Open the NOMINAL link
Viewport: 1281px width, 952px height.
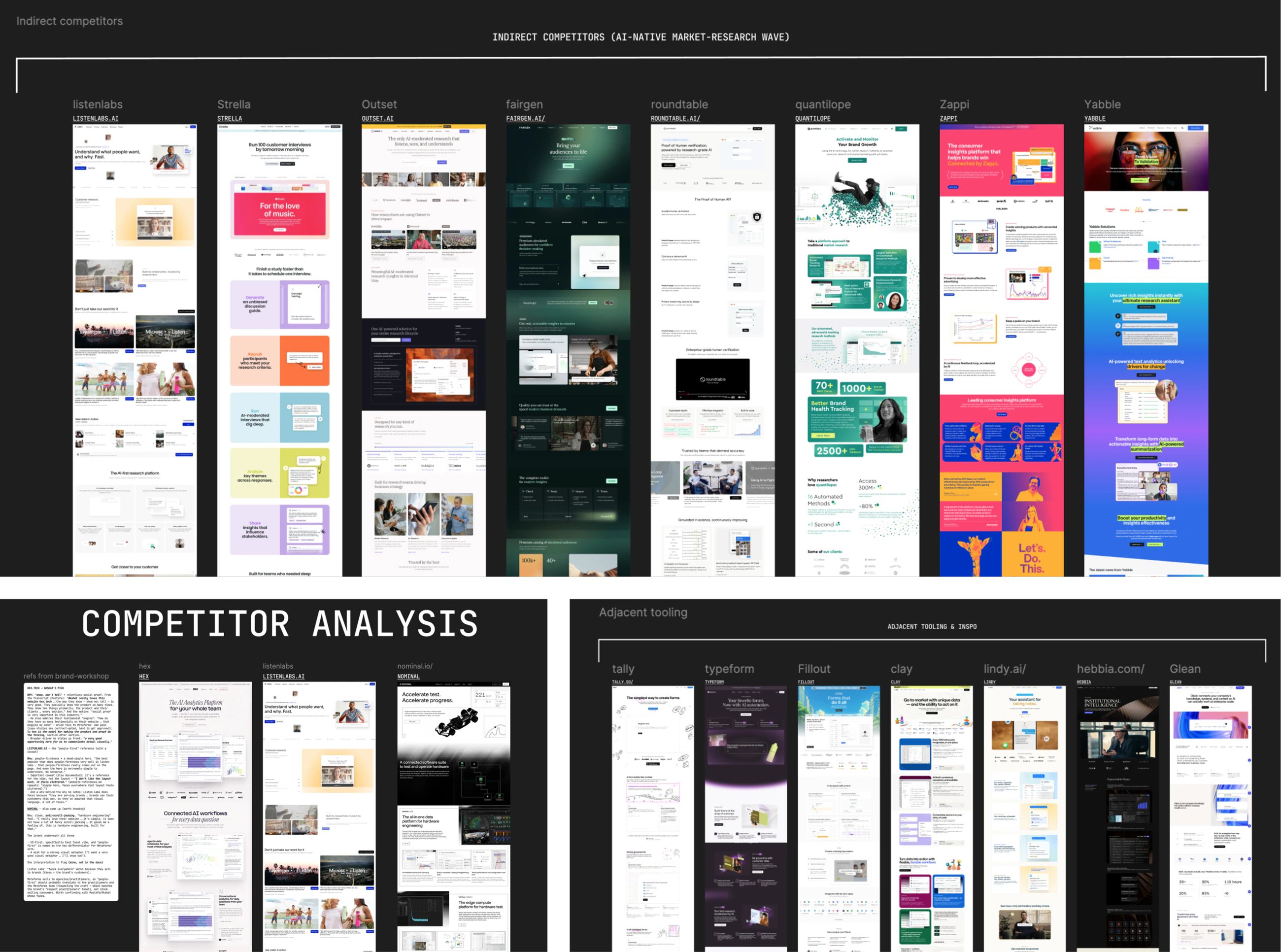pos(408,677)
